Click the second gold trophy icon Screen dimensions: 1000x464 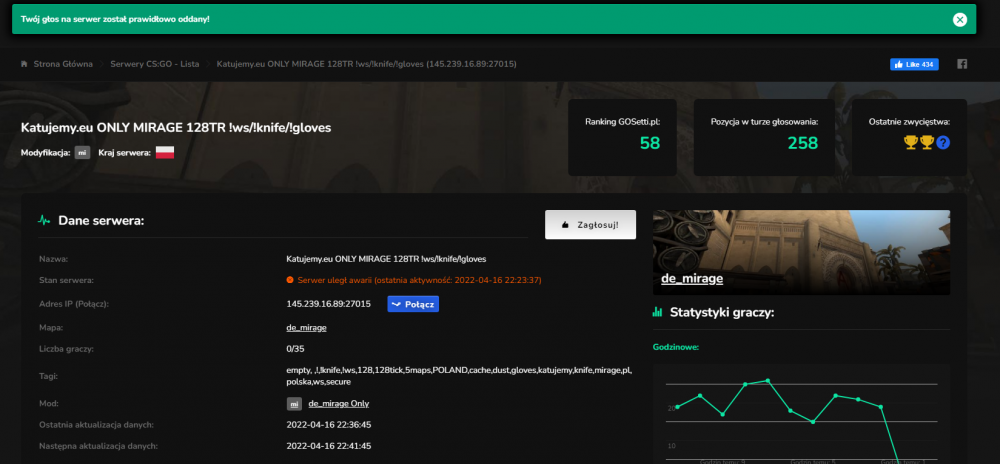(927, 143)
